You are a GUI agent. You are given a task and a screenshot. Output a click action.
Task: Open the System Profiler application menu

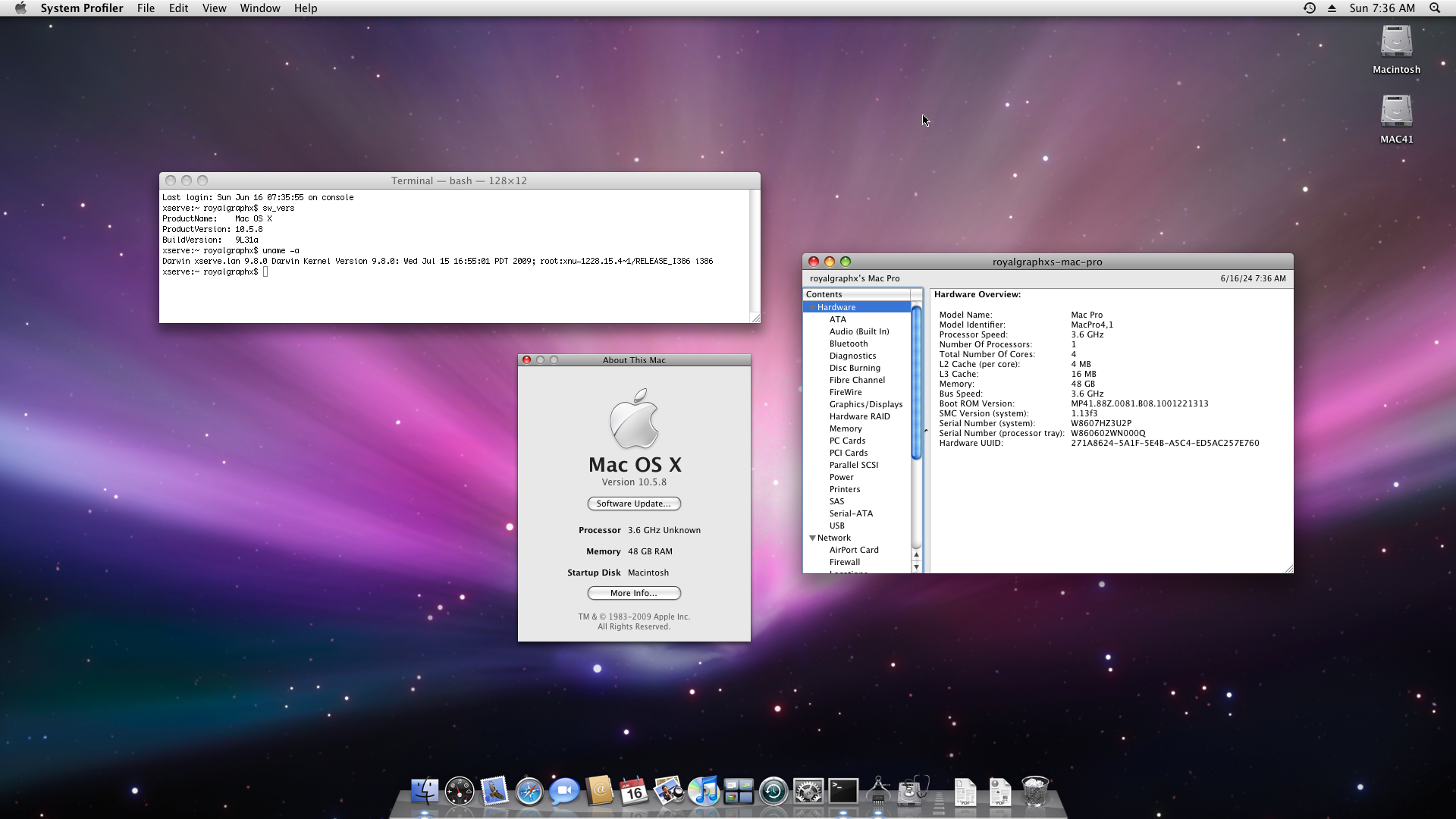82,8
